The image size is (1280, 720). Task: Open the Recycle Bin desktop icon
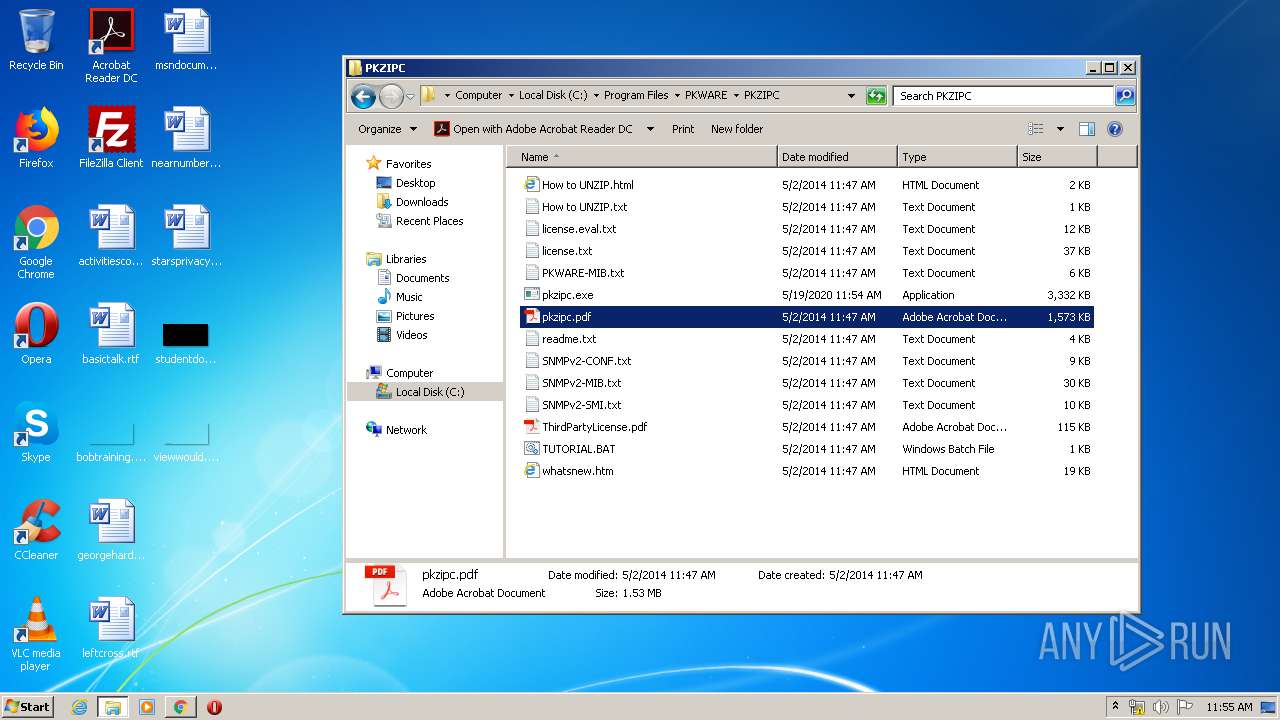36,40
